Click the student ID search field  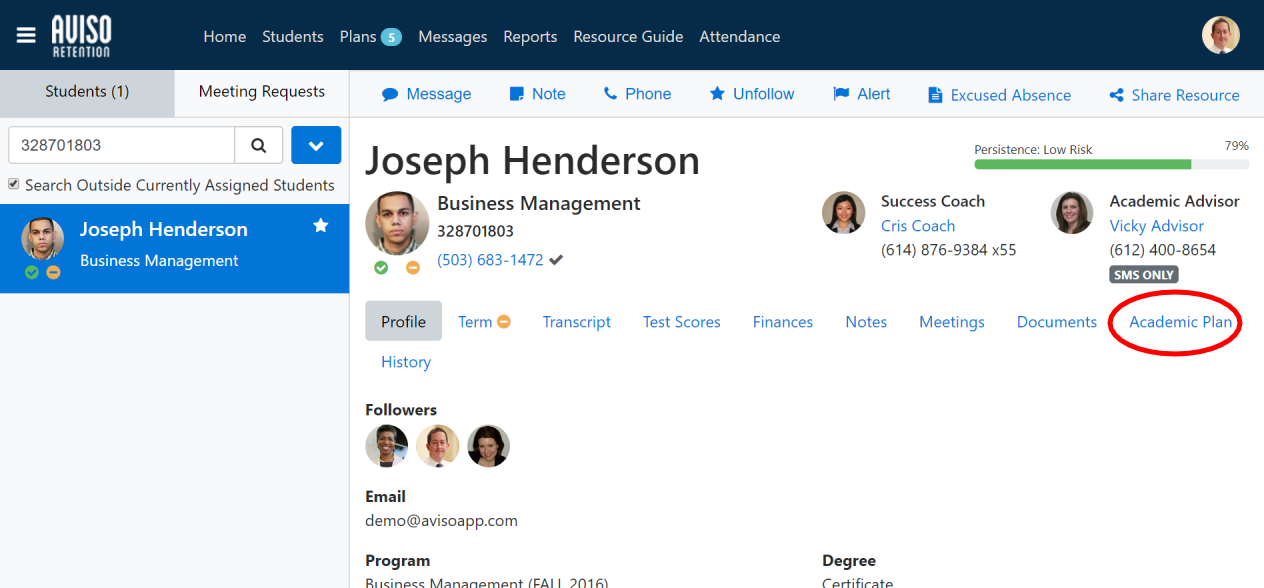pos(121,145)
